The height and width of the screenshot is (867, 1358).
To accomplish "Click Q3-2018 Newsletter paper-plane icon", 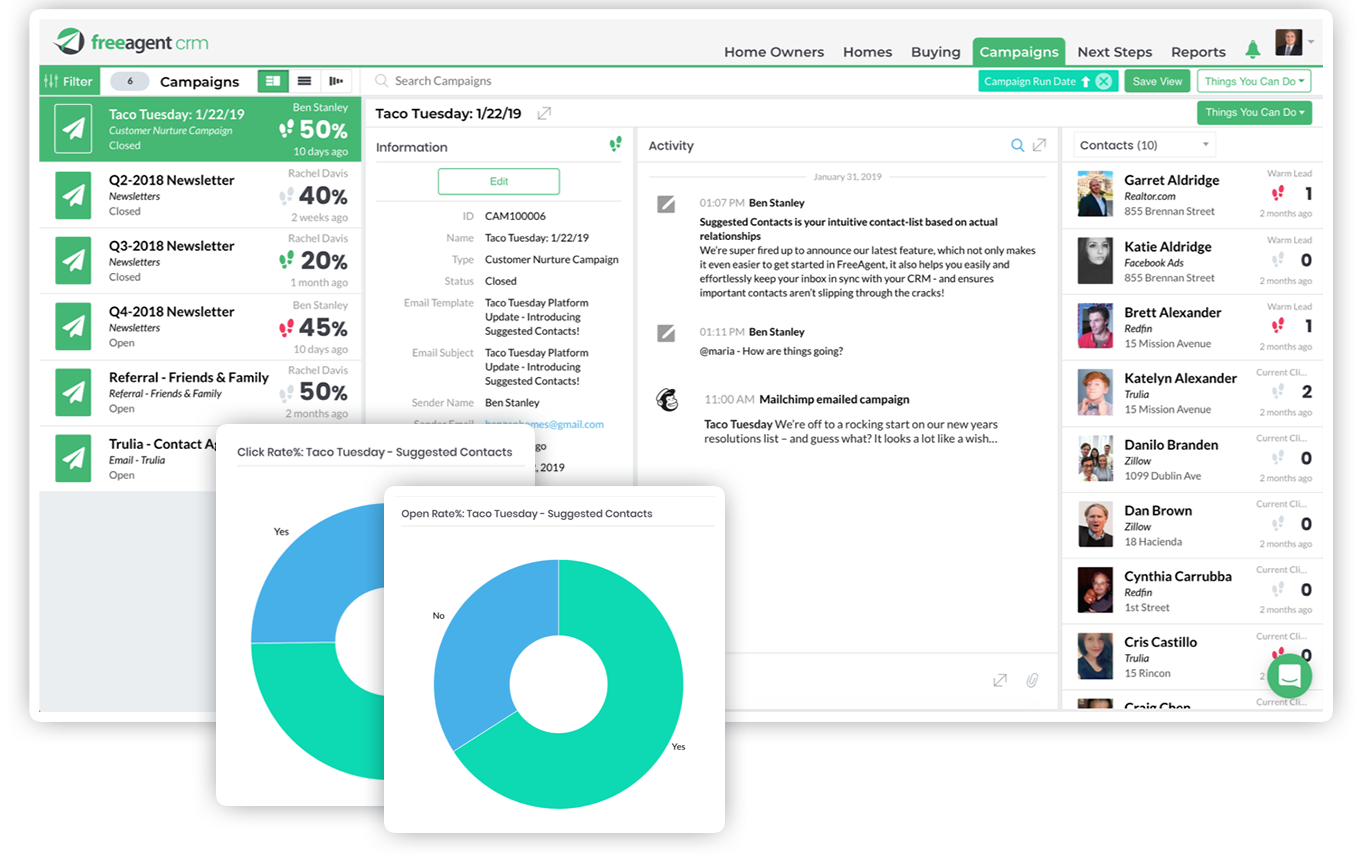I will pyautogui.click(x=73, y=261).
